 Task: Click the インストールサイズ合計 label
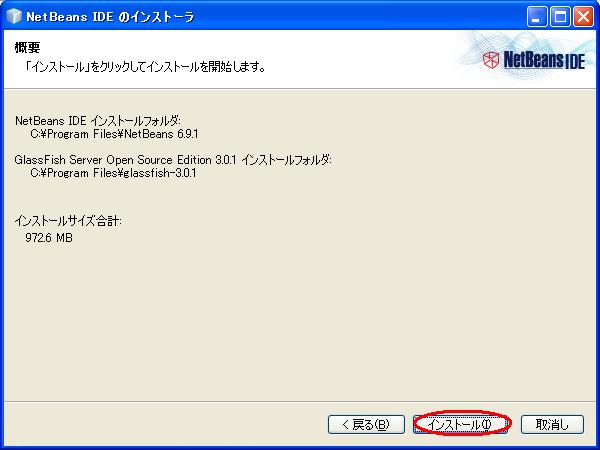pos(68,221)
